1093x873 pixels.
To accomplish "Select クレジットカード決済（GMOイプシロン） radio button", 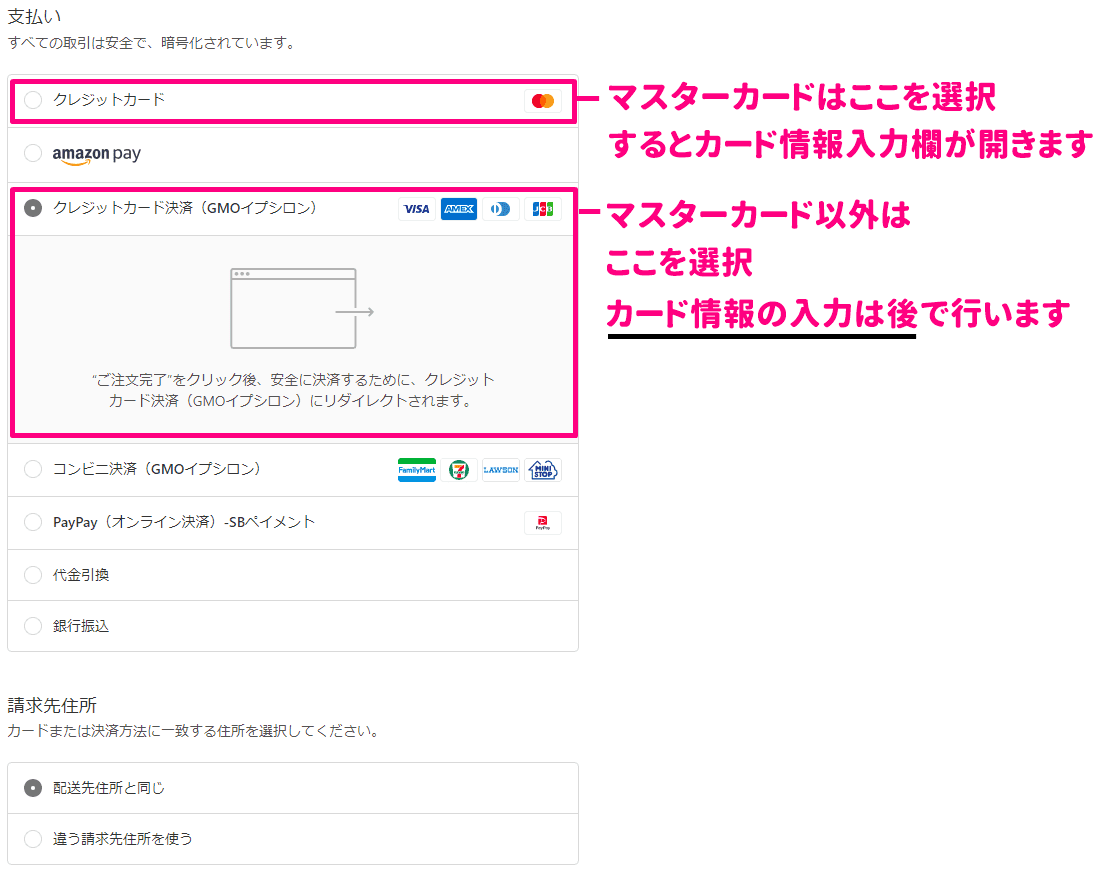I will pyautogui.click(x=33, y=208).
